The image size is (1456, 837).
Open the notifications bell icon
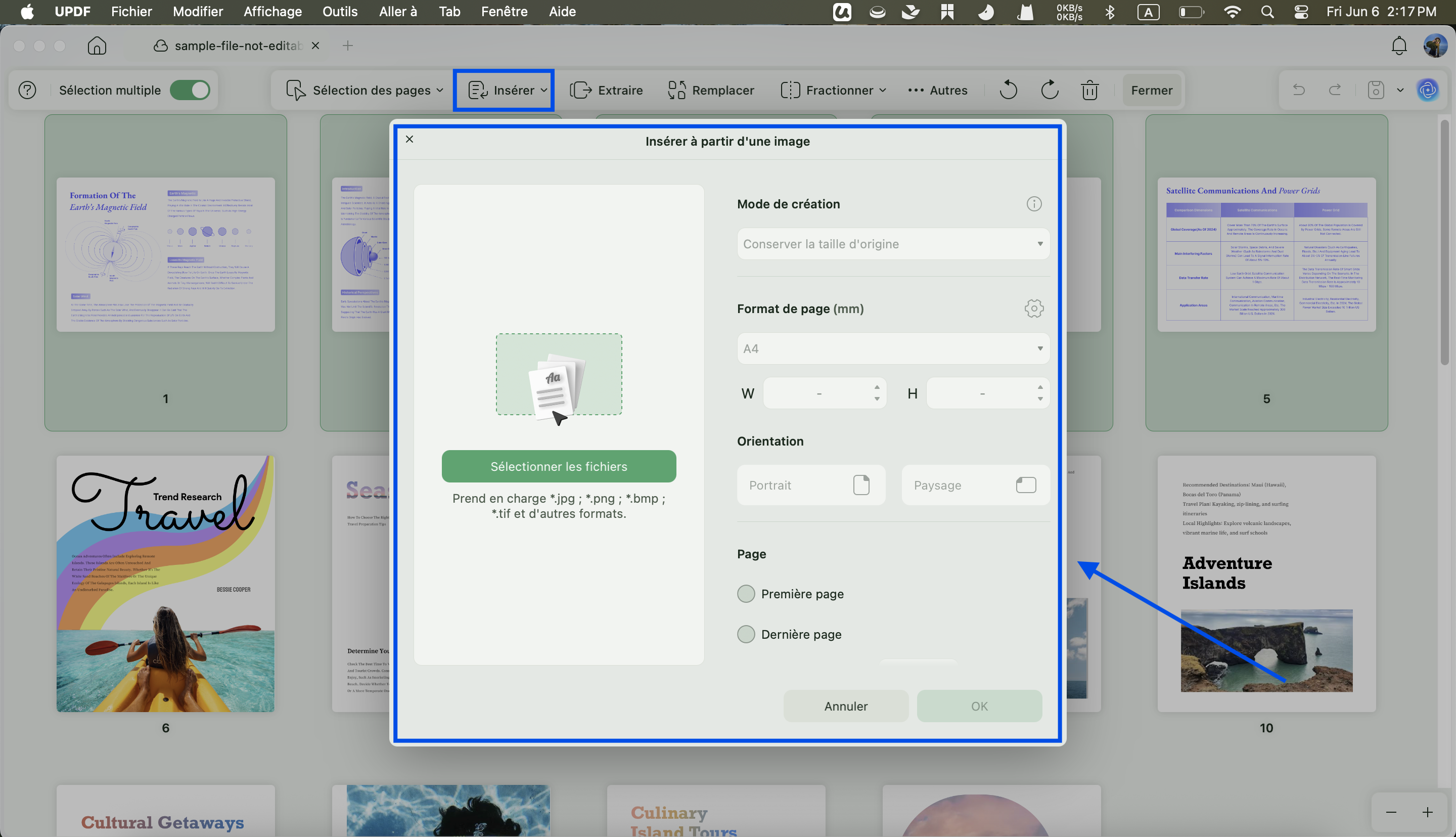click(x=1399, y=46)
